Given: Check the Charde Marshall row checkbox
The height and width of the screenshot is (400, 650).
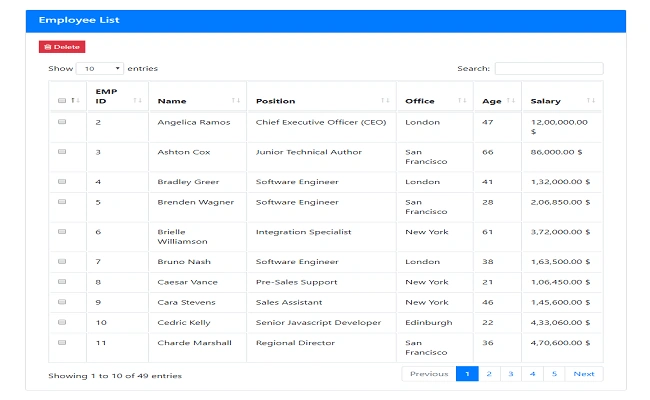Looking at the screenshot, I should point(62,343).
